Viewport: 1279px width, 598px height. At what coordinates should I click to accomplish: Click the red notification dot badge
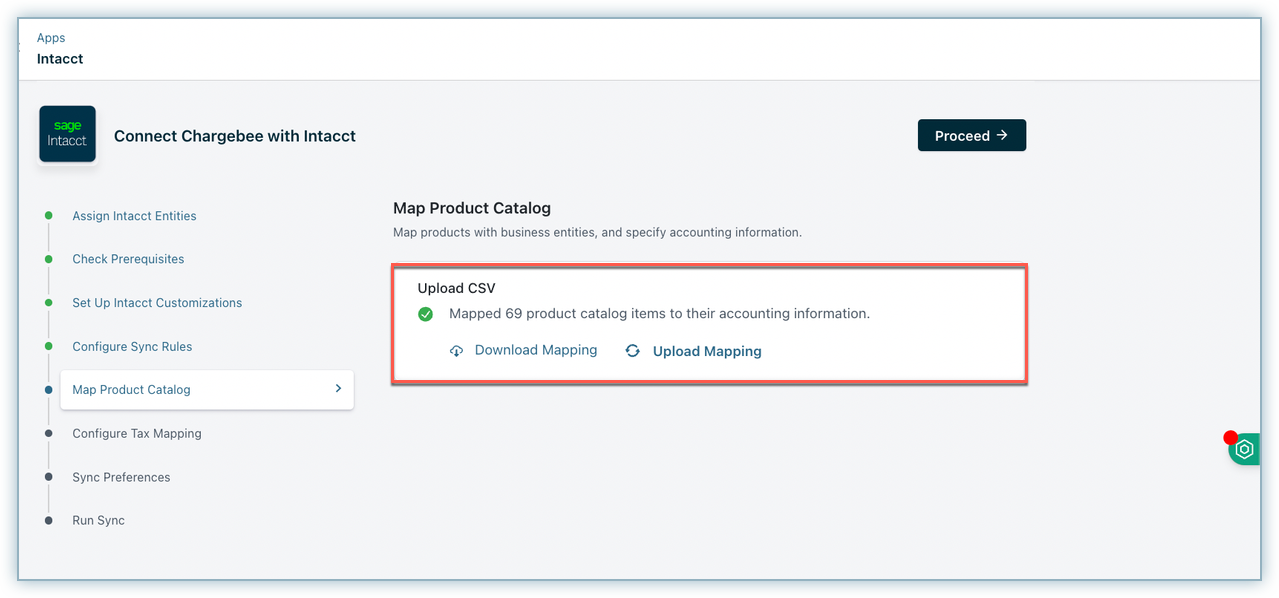click(x=1230, y=438)
